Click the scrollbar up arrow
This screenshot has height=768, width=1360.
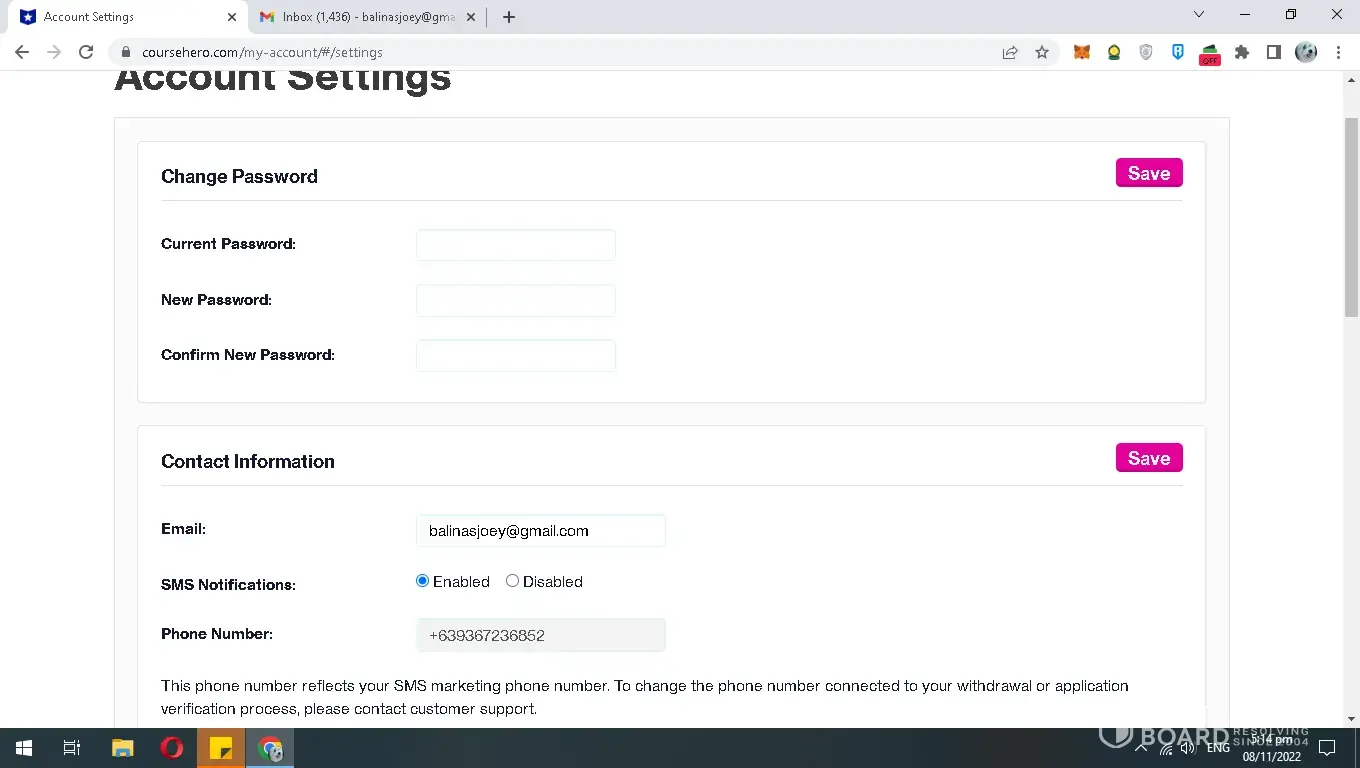click(1351, 80)
